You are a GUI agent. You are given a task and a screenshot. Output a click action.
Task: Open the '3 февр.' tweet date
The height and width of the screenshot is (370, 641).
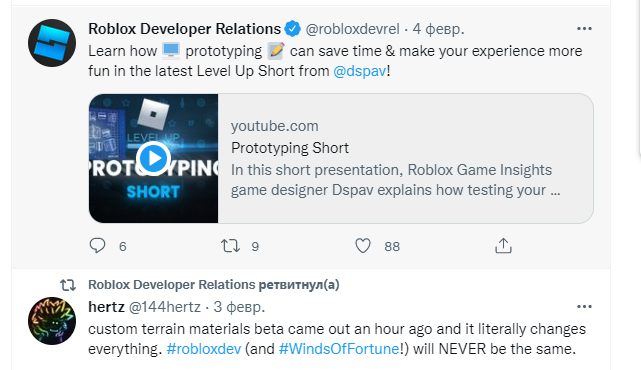coord(239,307)
